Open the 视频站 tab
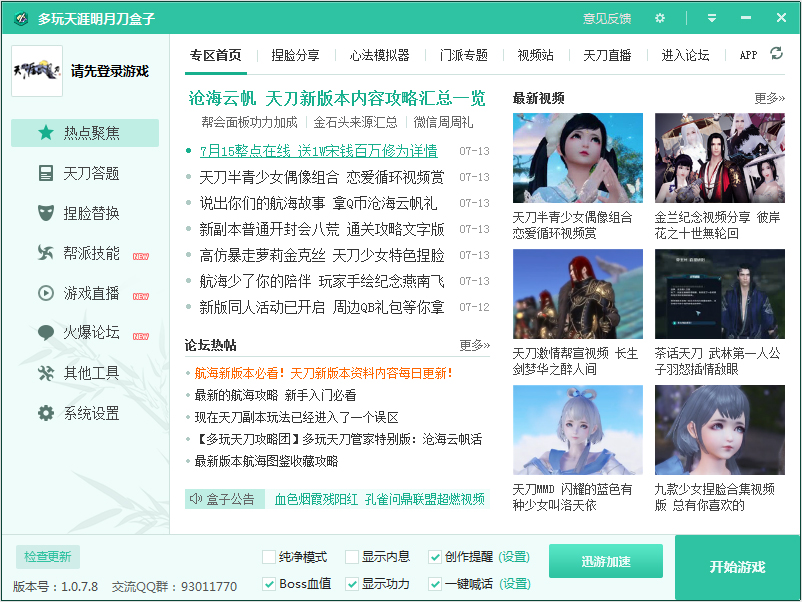The image size is (802, 602). pyautogui.click(x=536, y=55)
